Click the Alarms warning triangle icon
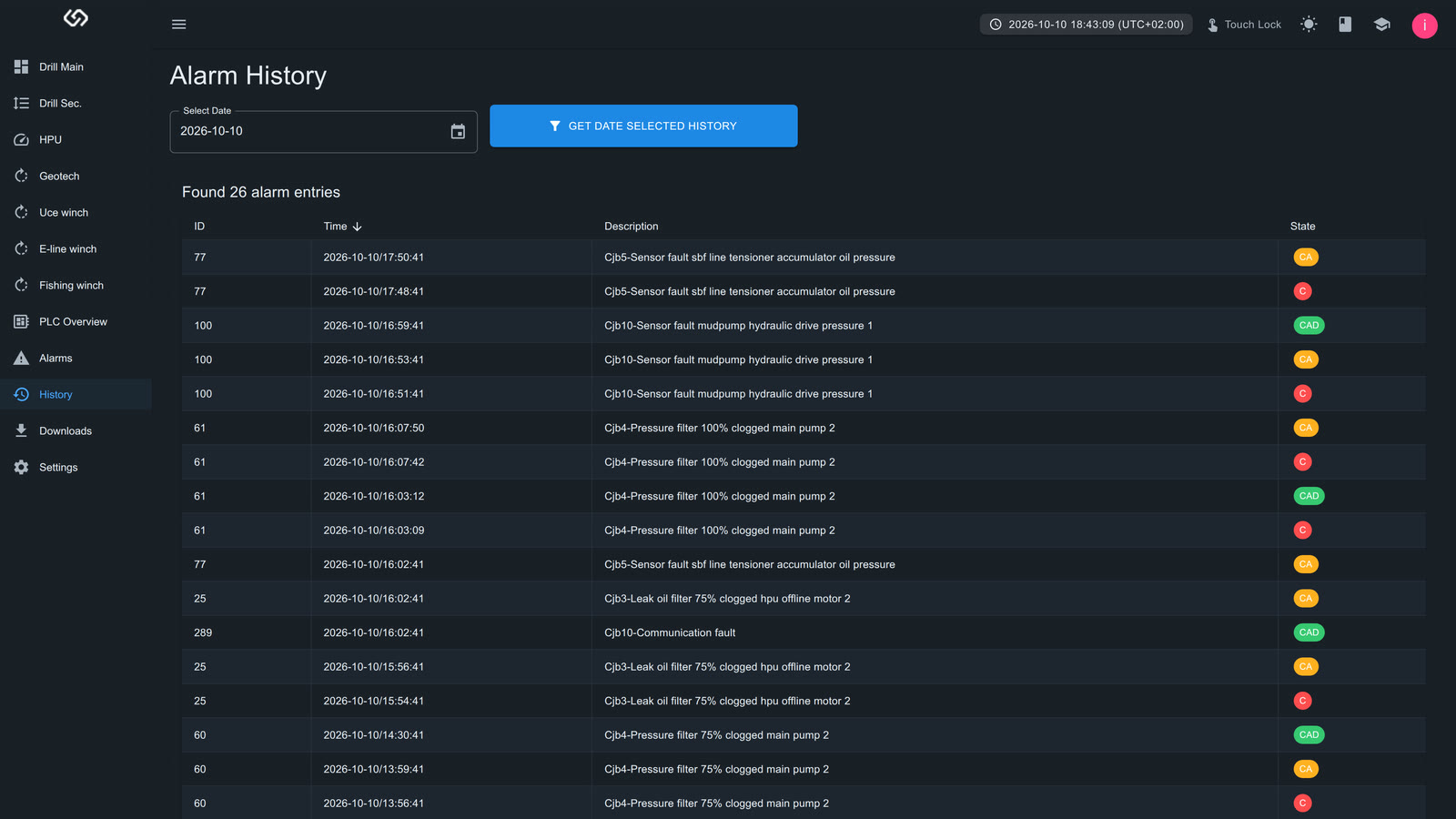The image size is (1456, 819). tap(21, 359)
